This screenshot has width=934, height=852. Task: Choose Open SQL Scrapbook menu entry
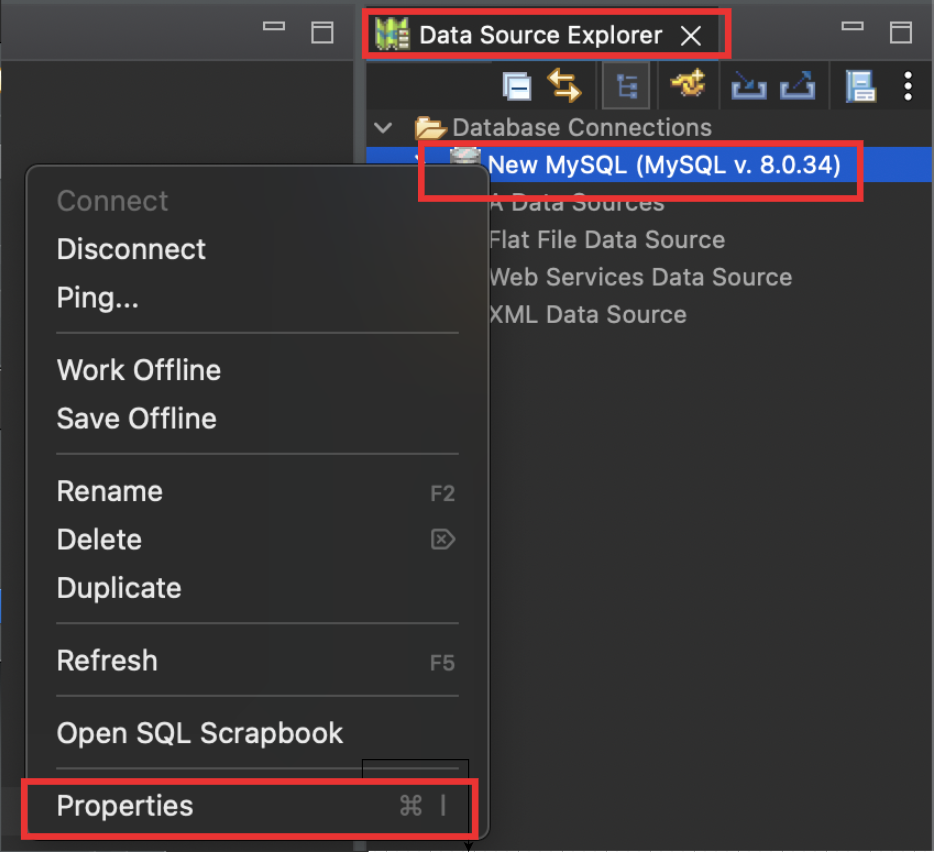[257, 733]
